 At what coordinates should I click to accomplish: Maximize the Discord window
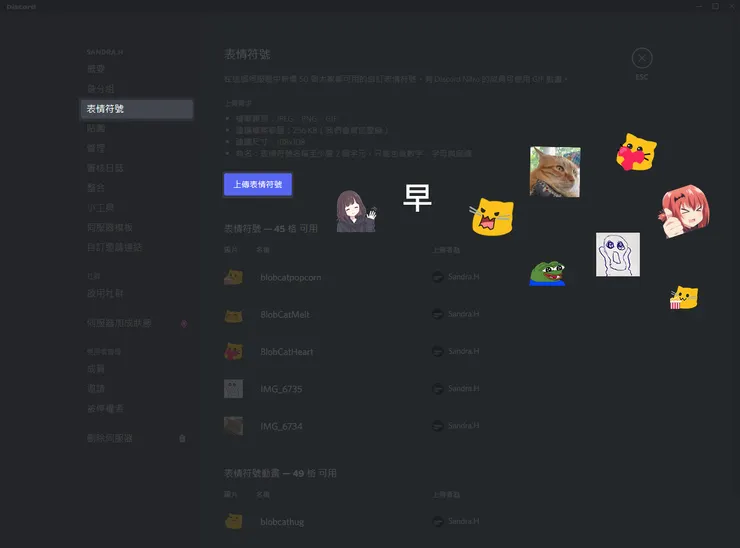click(715, 6)
